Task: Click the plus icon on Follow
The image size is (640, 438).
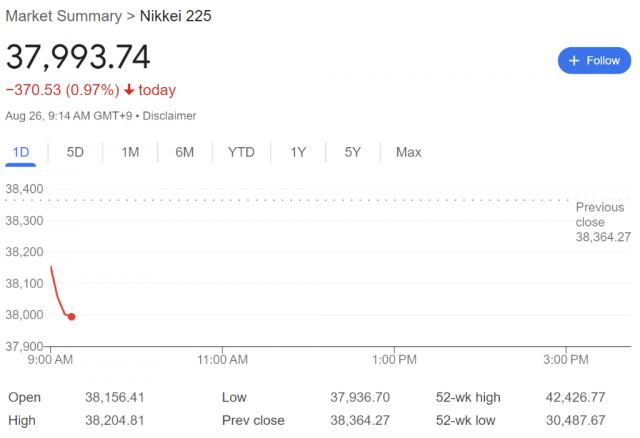Action: click(574, 61)
